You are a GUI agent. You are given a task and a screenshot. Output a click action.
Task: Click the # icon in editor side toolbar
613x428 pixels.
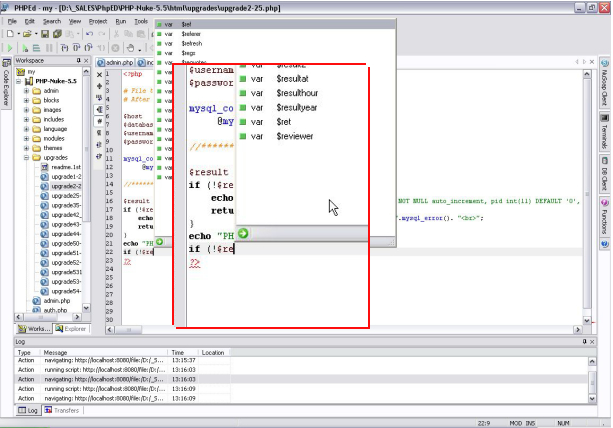click(x=99, y=121)
